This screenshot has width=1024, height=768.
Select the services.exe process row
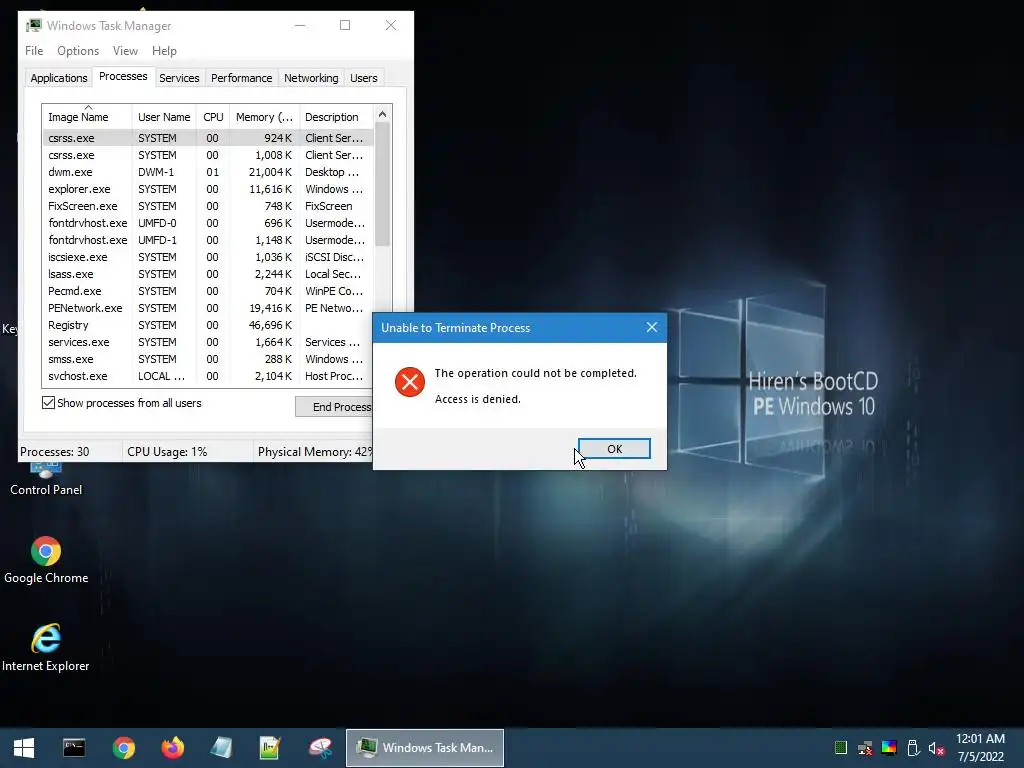(x=208, y=342)
